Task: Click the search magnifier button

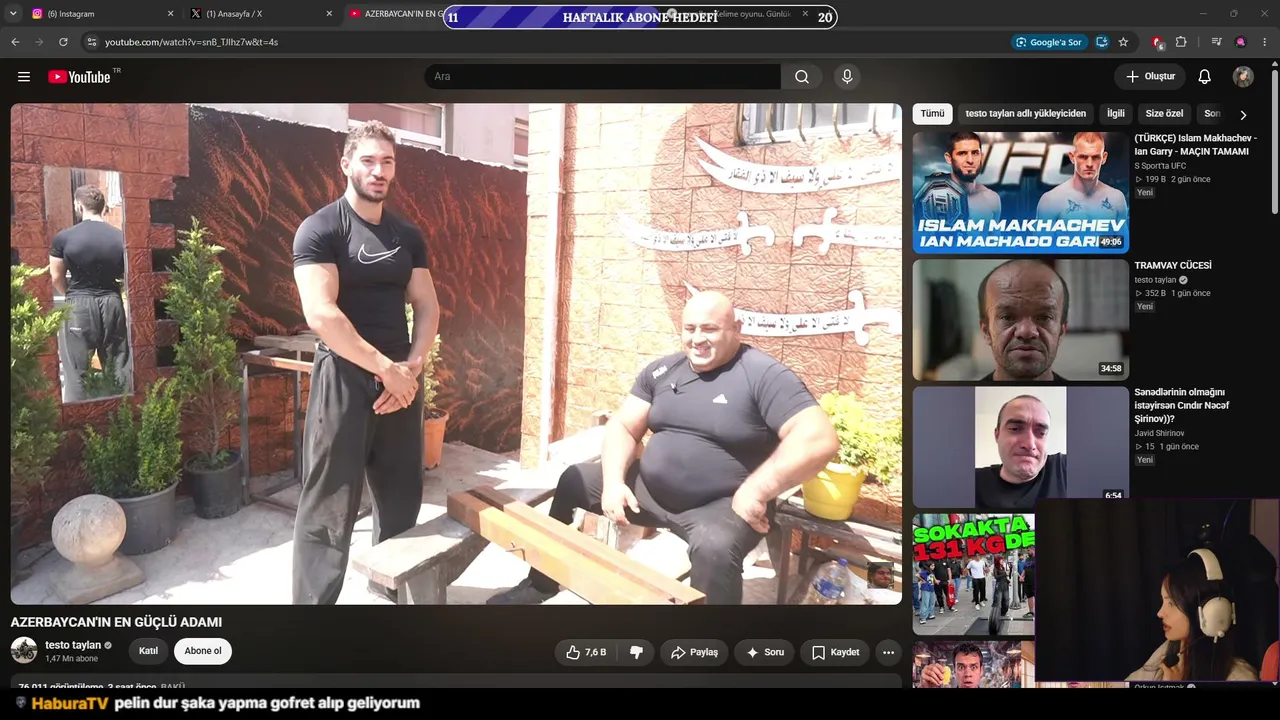Action: coord(802,77)
